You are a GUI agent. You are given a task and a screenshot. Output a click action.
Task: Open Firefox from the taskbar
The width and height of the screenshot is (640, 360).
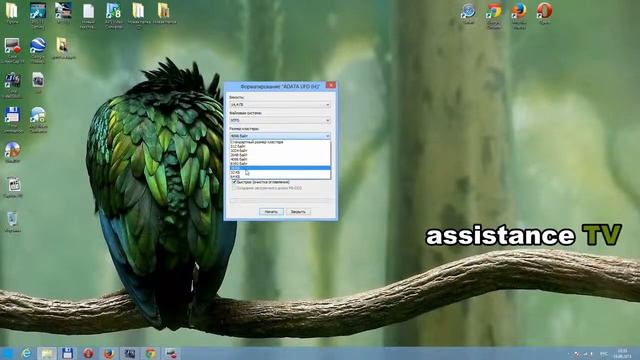click(x=109, y=353)
